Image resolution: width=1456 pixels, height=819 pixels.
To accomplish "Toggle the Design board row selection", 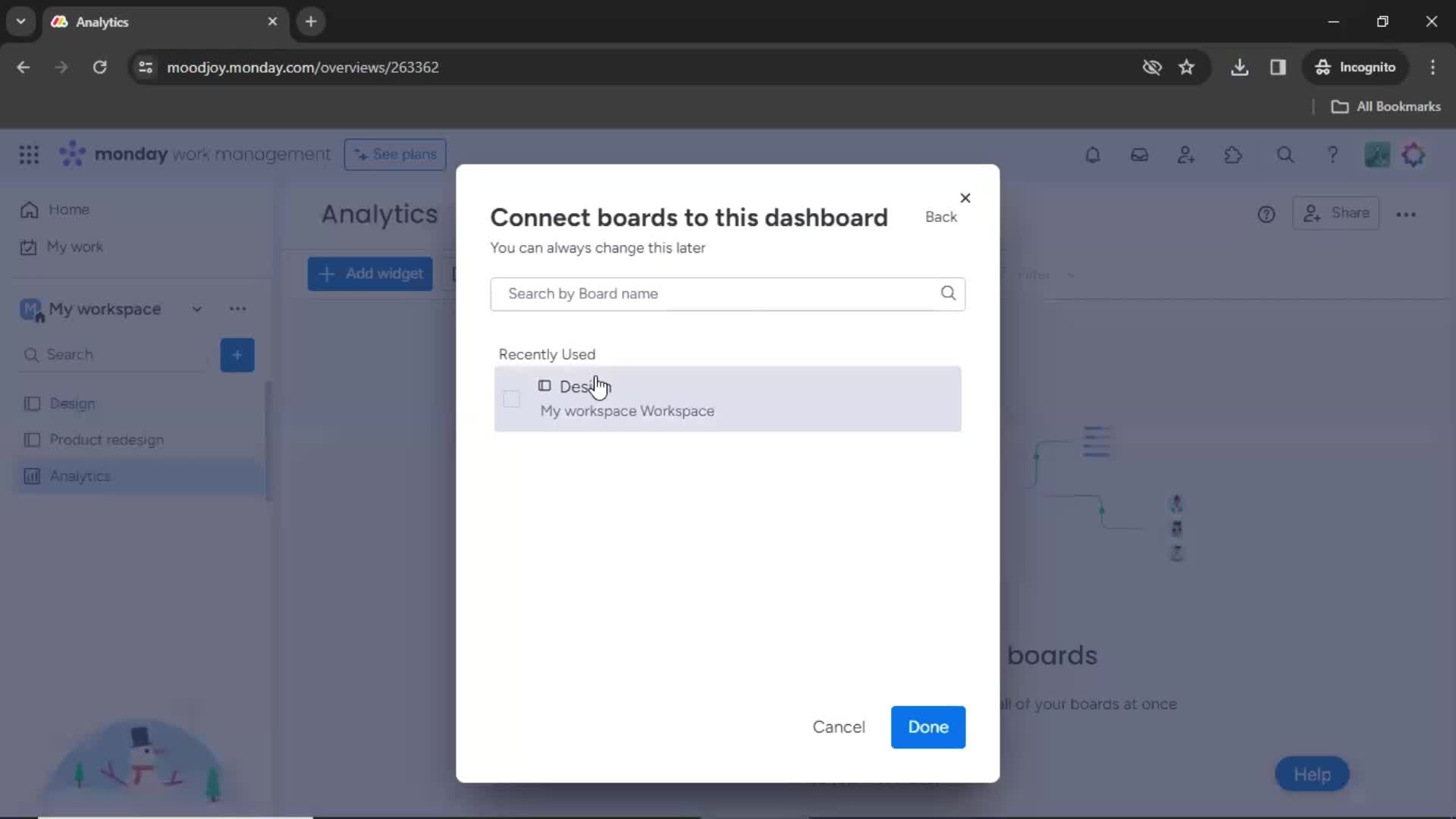I will [x=511, y=398].
